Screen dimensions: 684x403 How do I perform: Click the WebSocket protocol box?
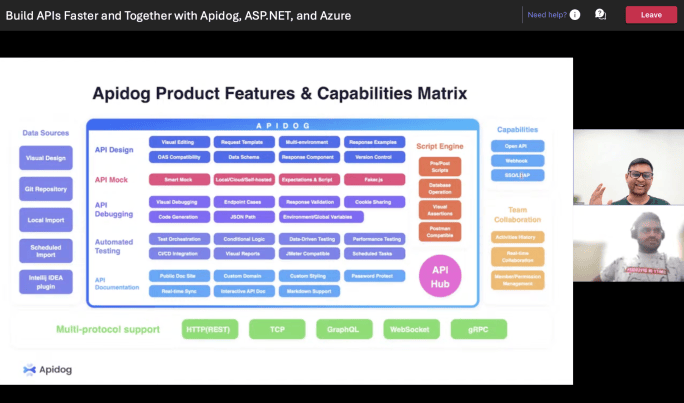tap(411, 329)
